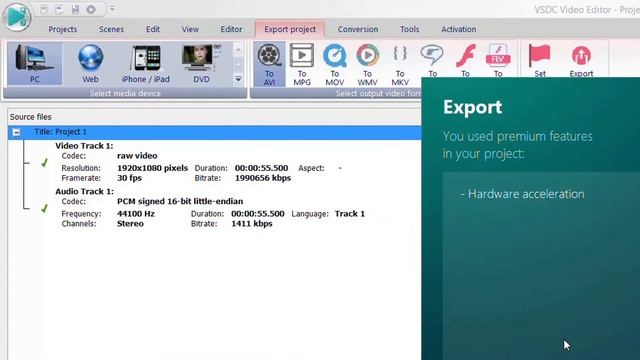
Task: Open the quick access toolbar dropdown arrow
Action: point(112,9)
